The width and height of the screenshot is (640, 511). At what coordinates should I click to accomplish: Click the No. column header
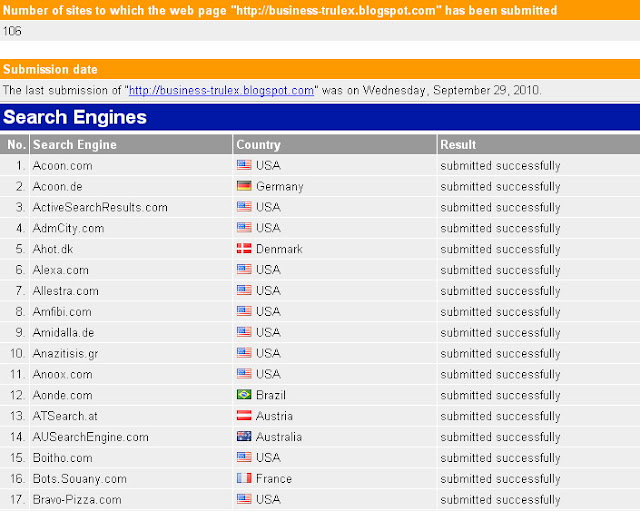click(x=15, y=144)
